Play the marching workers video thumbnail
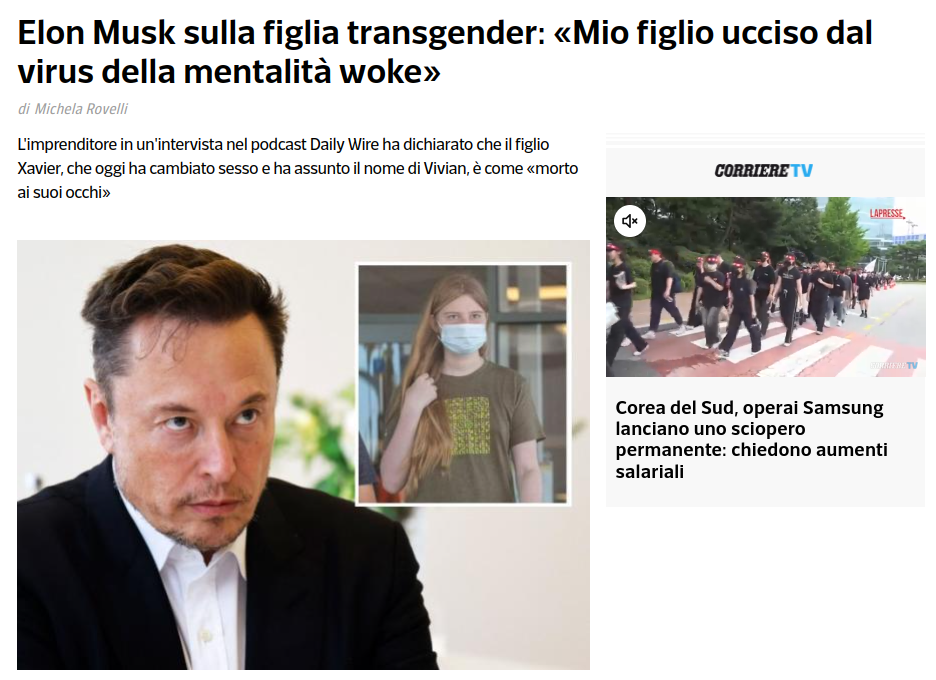Image resolution: width=936 pixels, height=680 pixels. click(x=765, y=287)
